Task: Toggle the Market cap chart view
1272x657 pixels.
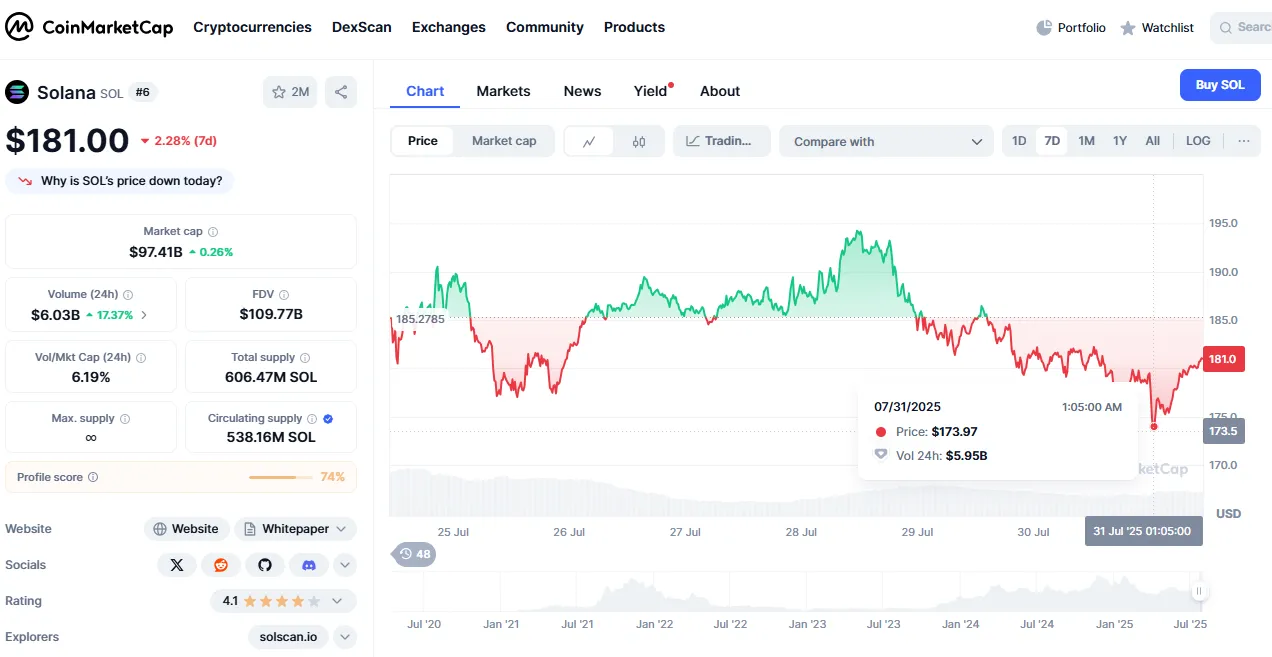Action: pyautogui.click(x=504, y=141)
